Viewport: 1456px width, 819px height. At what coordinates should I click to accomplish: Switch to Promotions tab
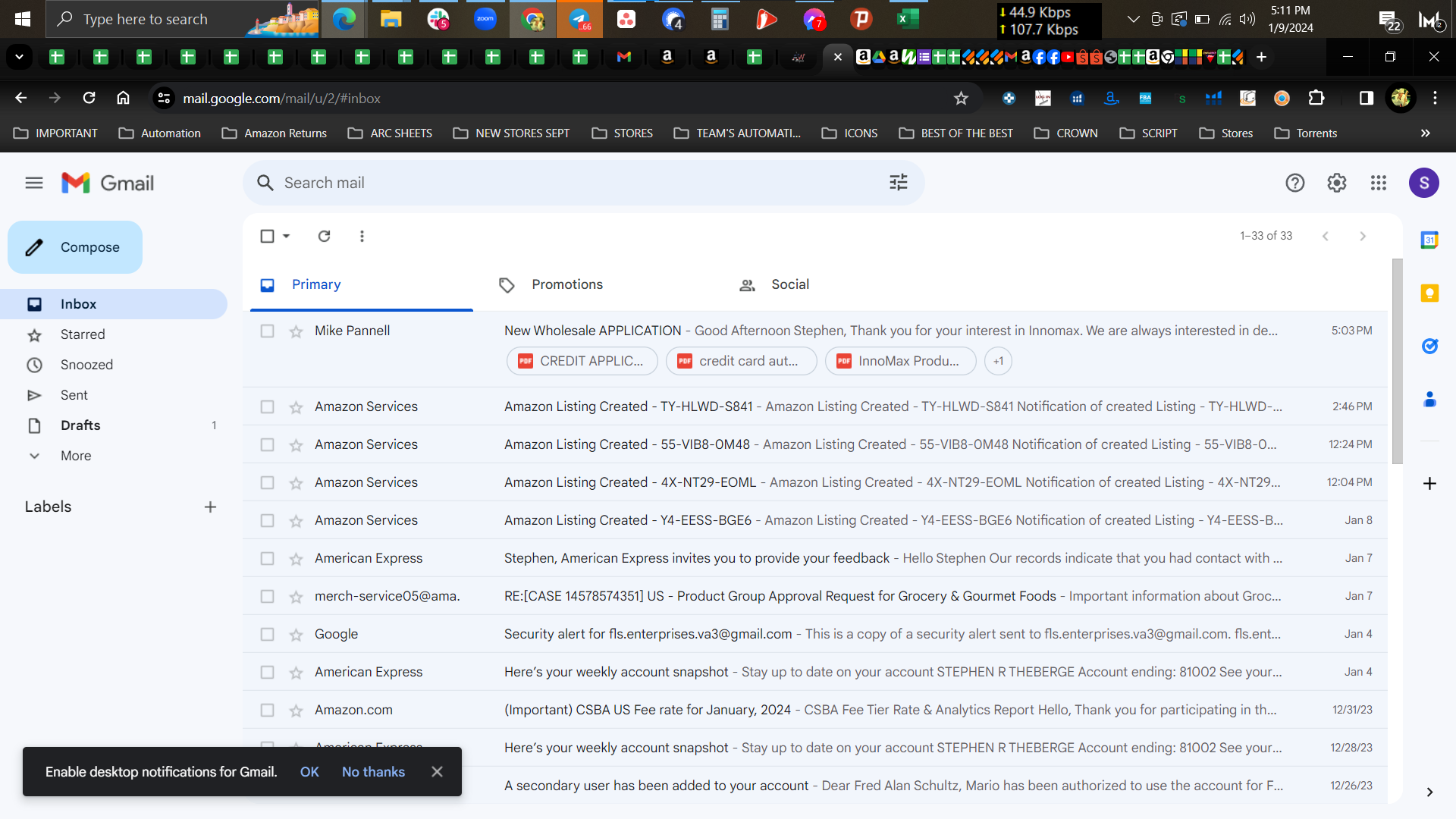click(599, 284)
